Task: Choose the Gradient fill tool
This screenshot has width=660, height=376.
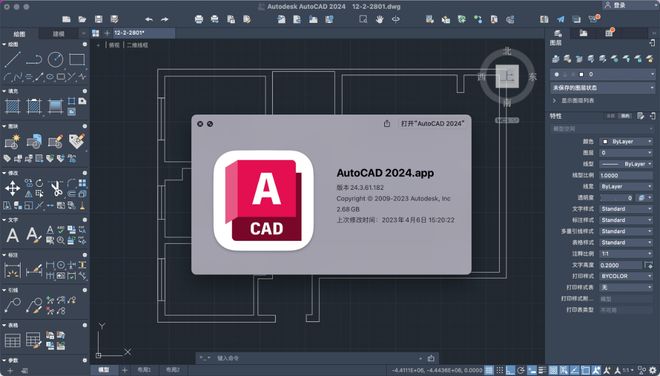Action: [55, 106]
